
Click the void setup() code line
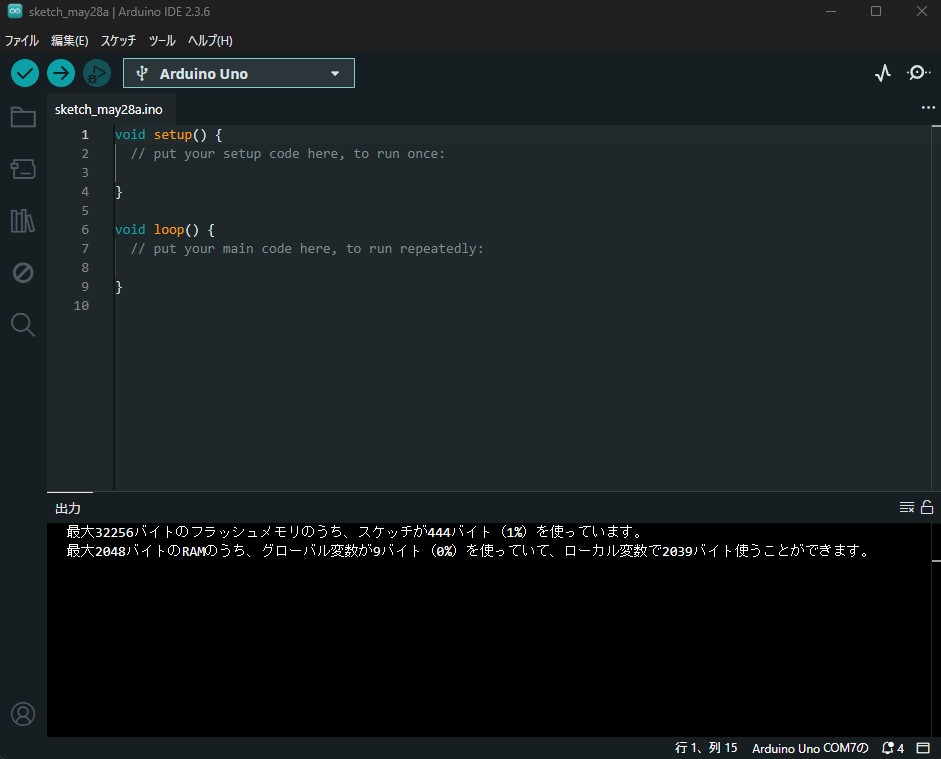(x=169, y=134)
